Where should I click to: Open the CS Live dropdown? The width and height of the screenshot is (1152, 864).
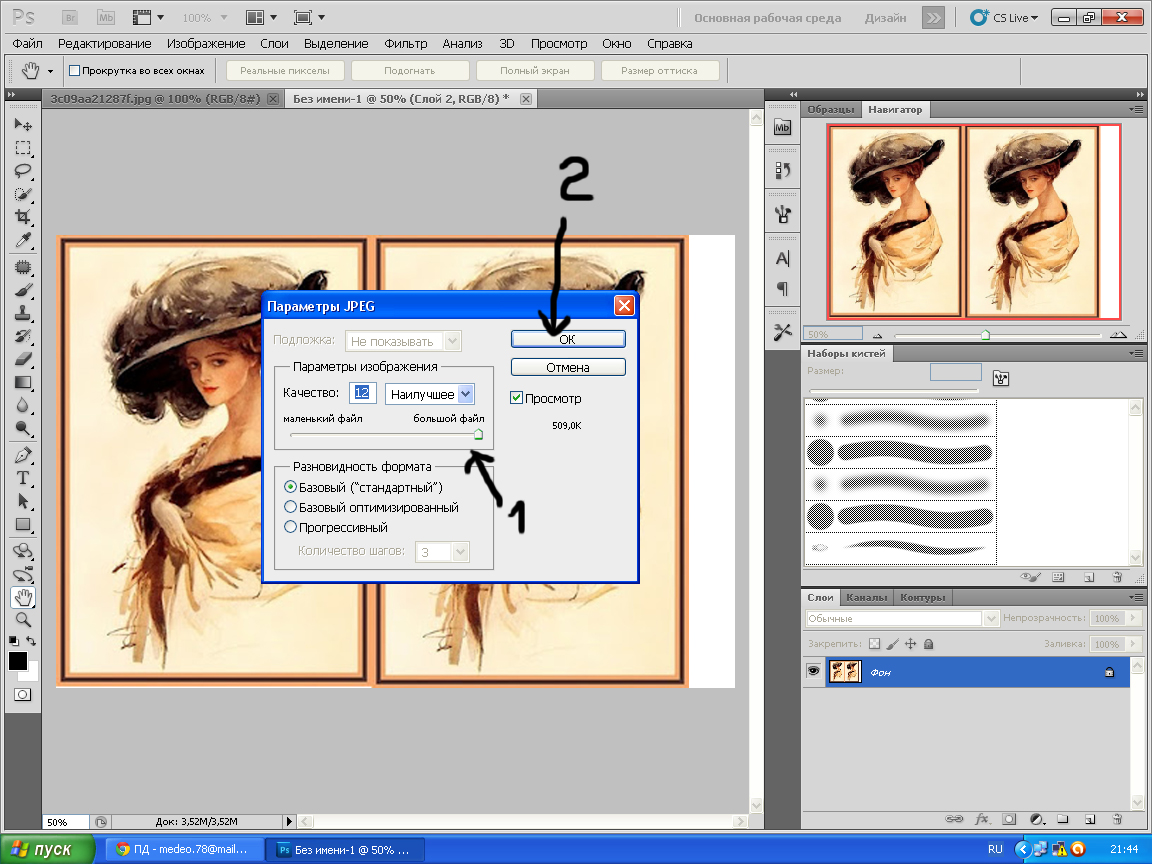(1004, 18)
